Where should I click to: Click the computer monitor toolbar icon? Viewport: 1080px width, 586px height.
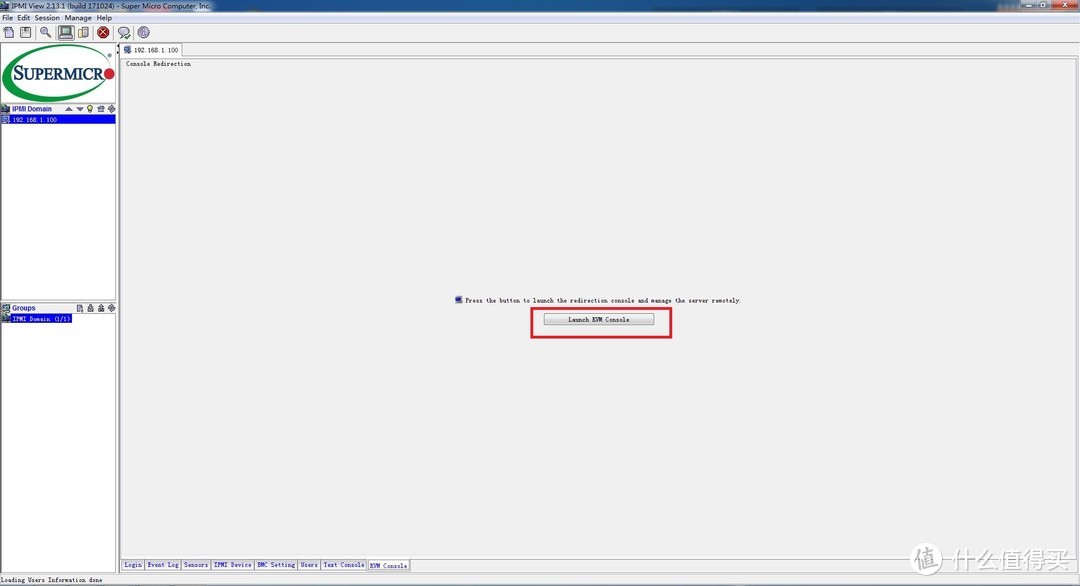click(x=65, y=32)
